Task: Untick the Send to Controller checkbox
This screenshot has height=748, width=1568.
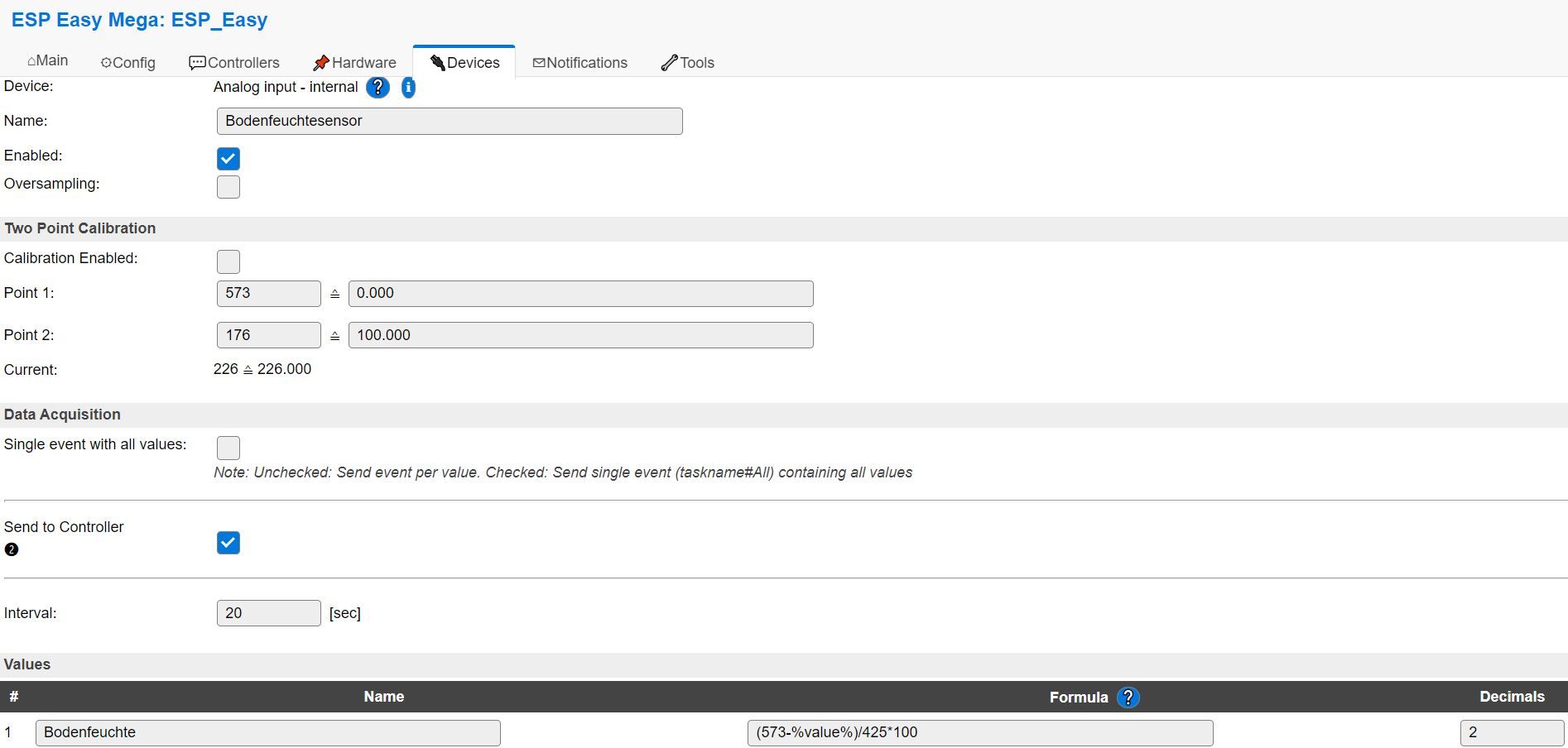Action: coord(228,543)
